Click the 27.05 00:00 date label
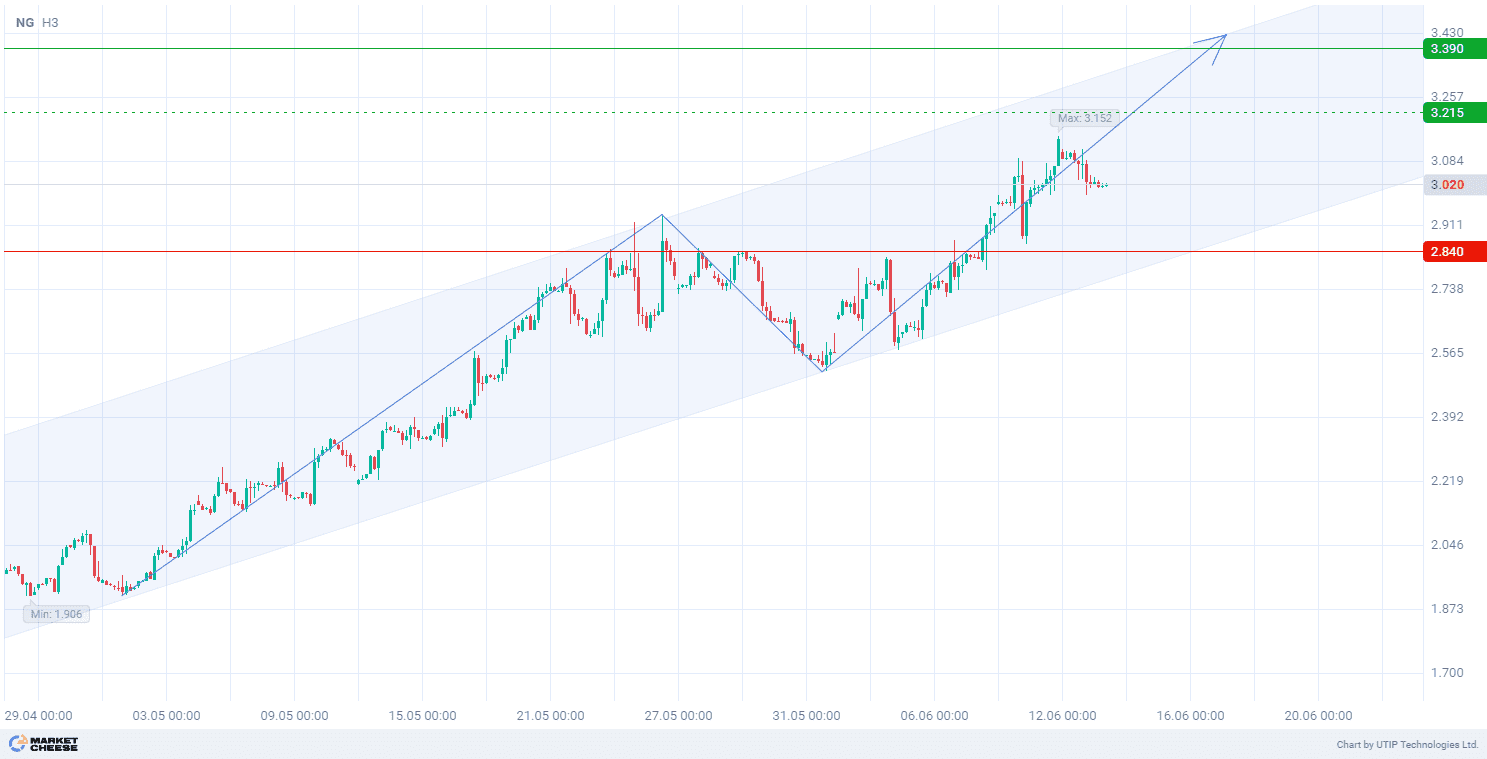Screen dimensions: 1487x759 (x=678, y=716)
